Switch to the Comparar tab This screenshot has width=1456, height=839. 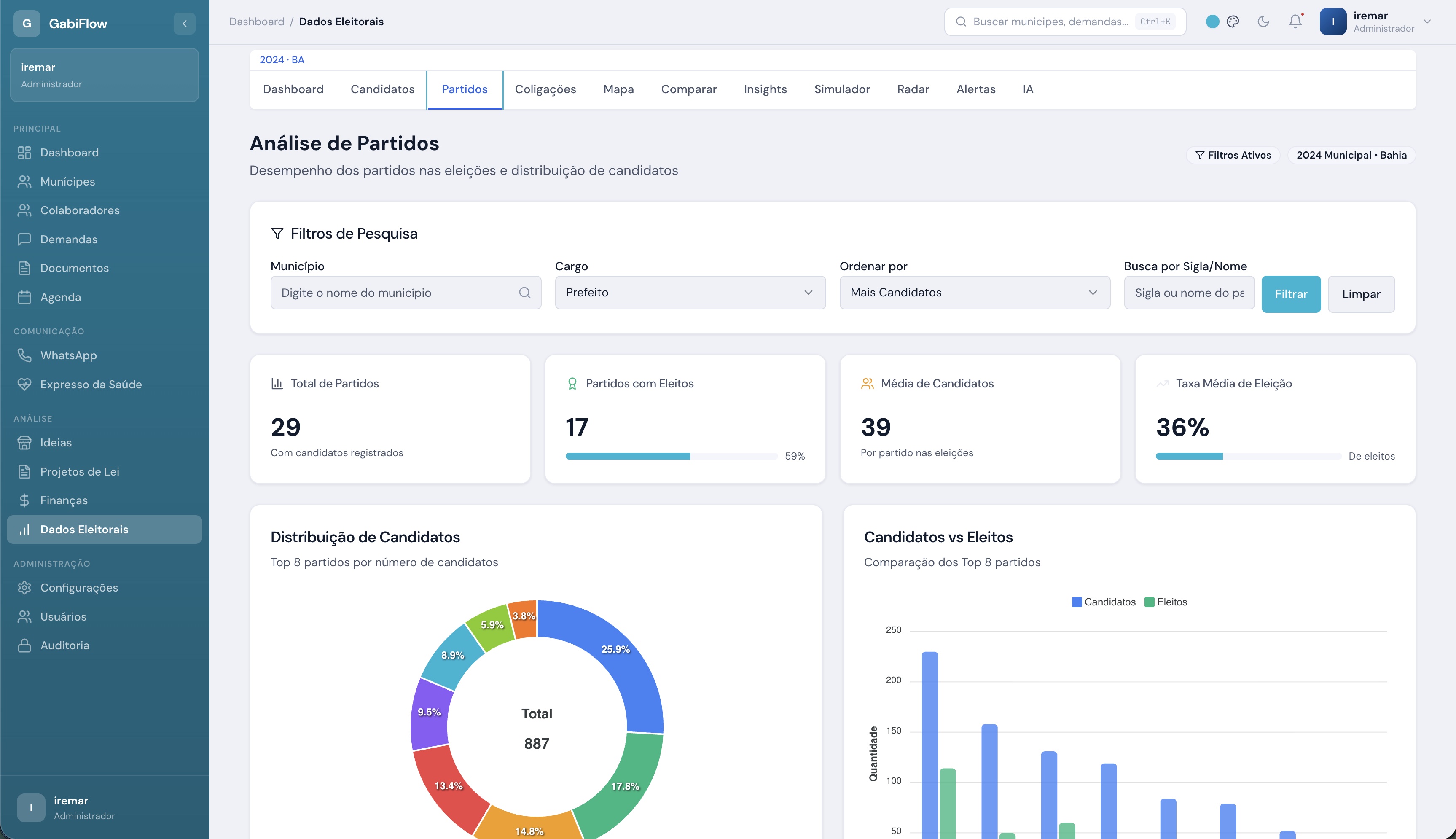click(689, 89)
